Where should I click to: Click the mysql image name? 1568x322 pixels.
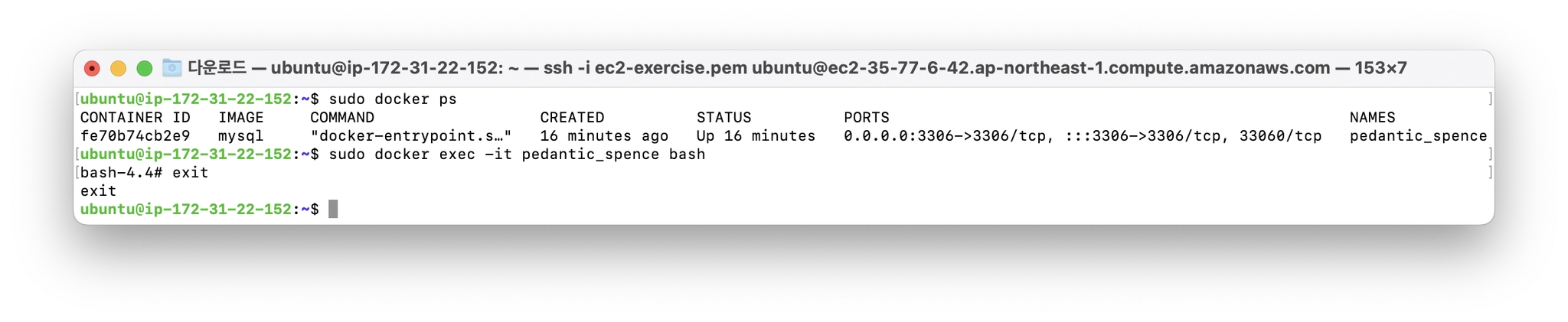[240, 136]
